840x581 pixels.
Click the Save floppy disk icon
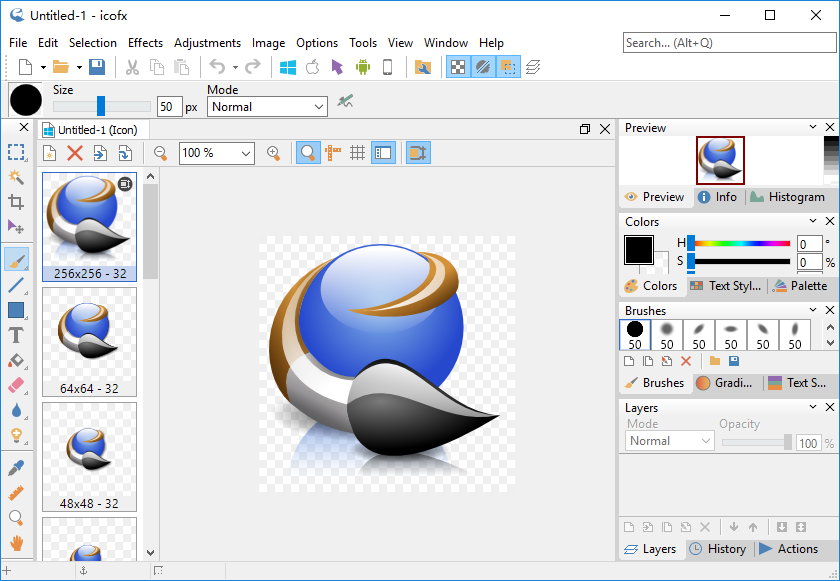[x=97, y=67]
